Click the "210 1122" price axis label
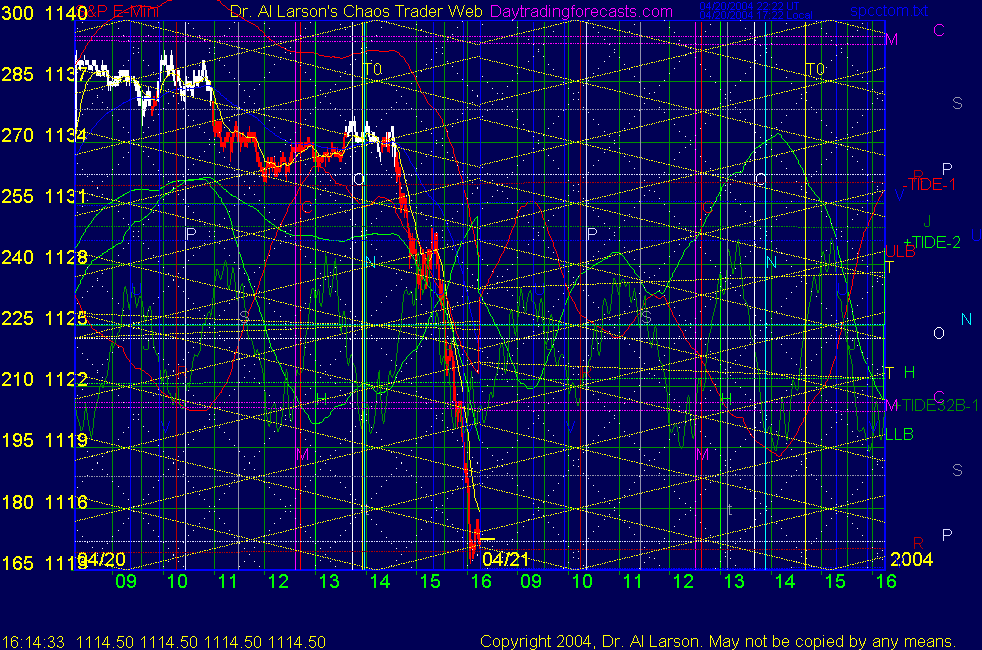 tap(44, 379)
